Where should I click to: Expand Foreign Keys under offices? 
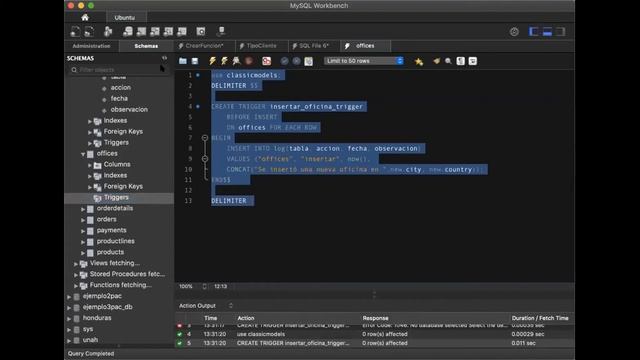pyautogui.click(x=90, y=187)
